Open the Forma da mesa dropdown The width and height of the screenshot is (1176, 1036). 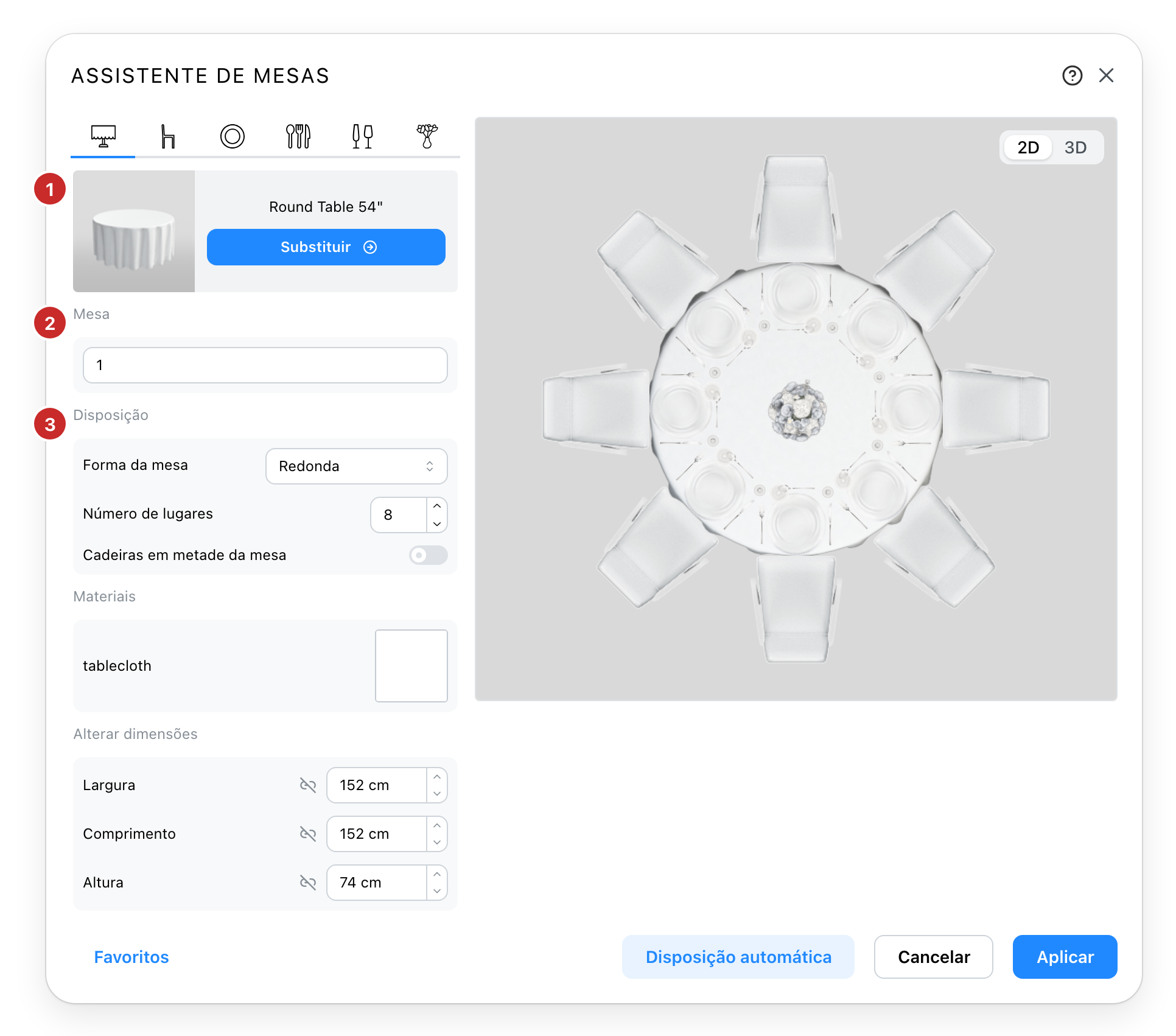357,466
